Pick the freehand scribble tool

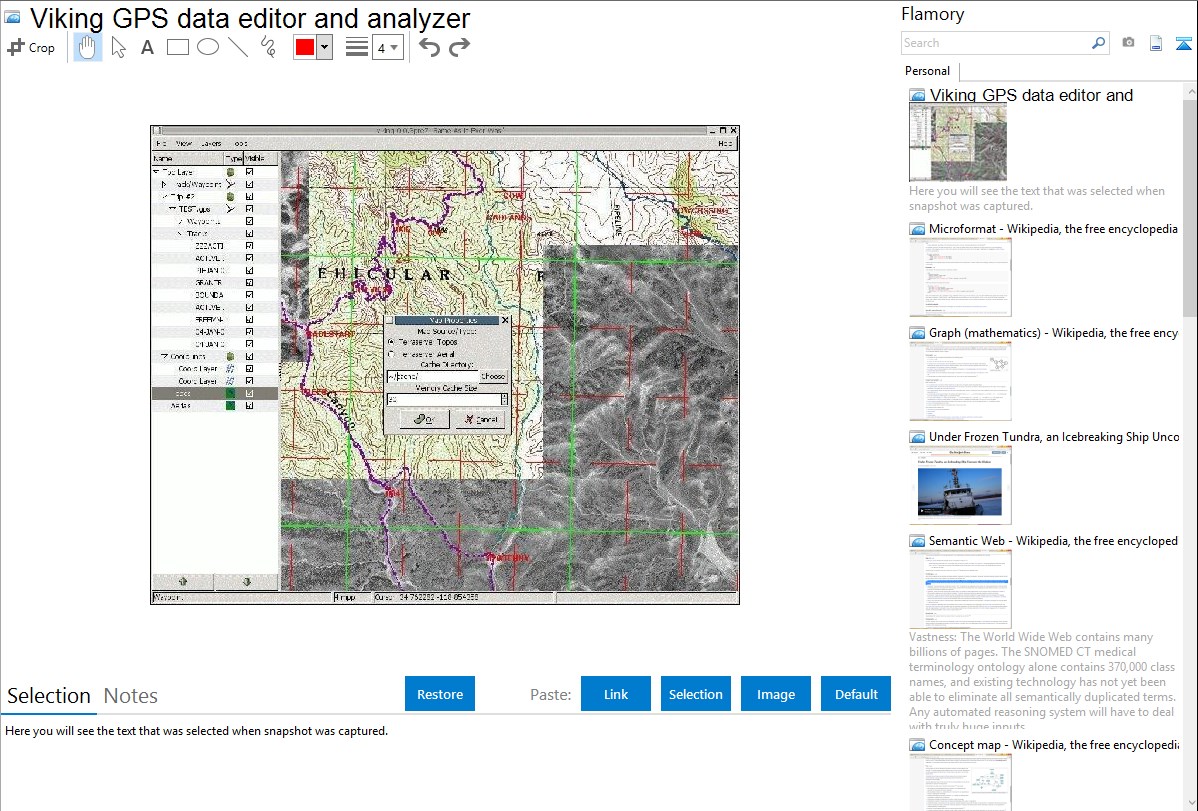[x=268, y=47]
